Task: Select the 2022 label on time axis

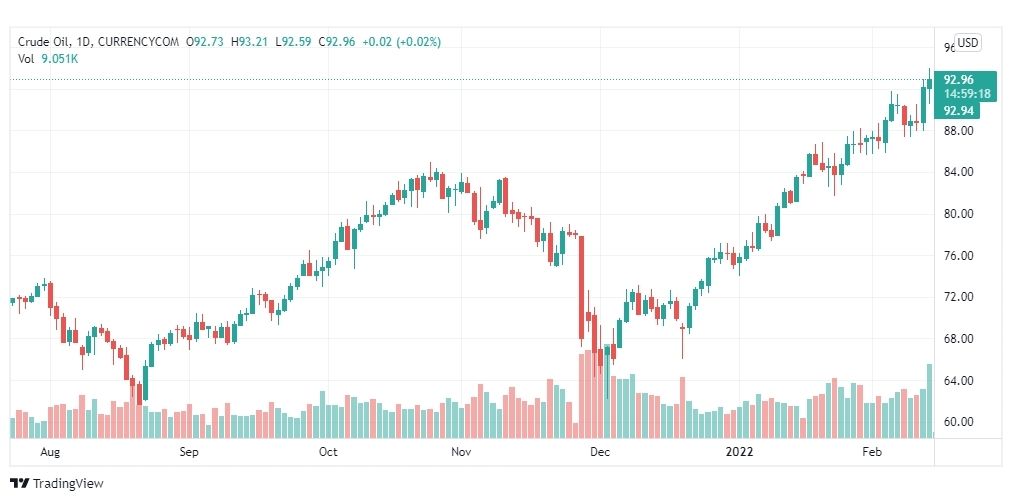Action: 739,452
